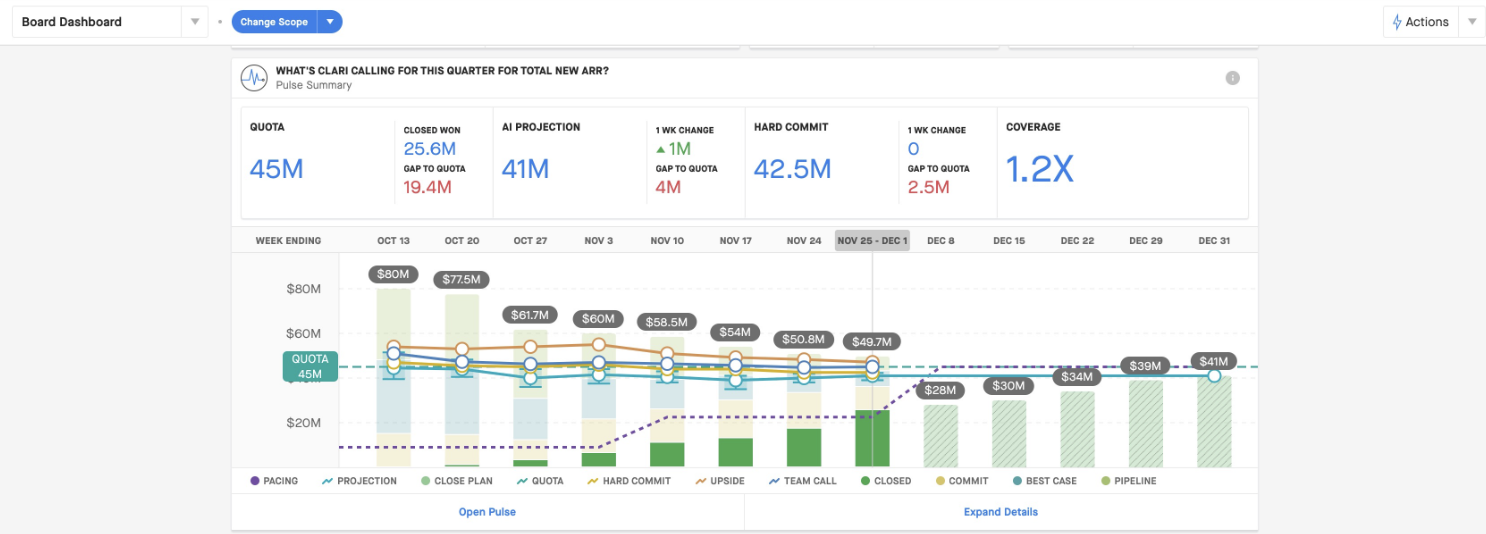This screenshot has width=1486, height=534.
Task: Click the 2.5M gap to quota value
Action: tap(927, 187)
